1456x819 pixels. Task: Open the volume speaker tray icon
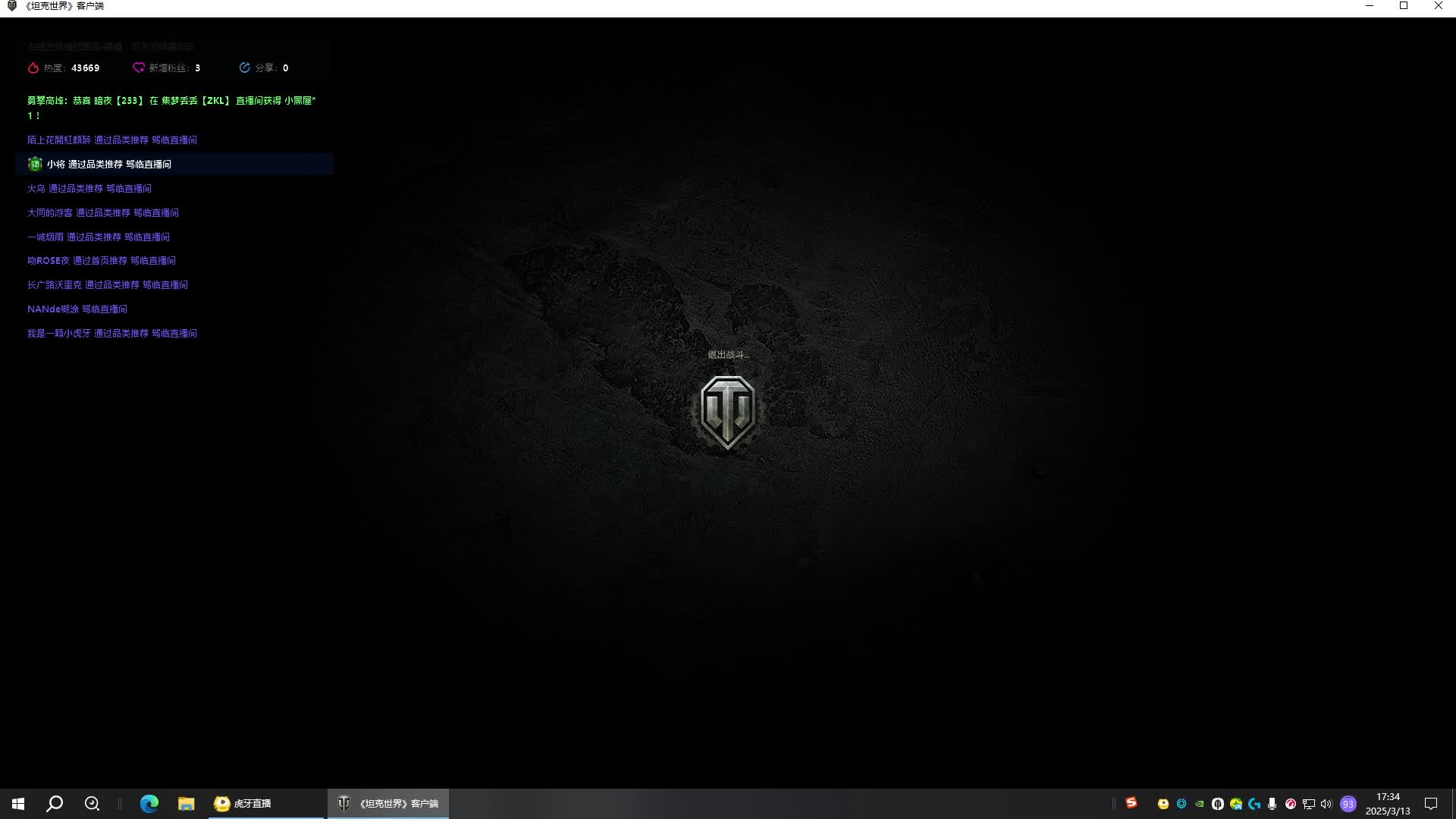pos(1326,804)
